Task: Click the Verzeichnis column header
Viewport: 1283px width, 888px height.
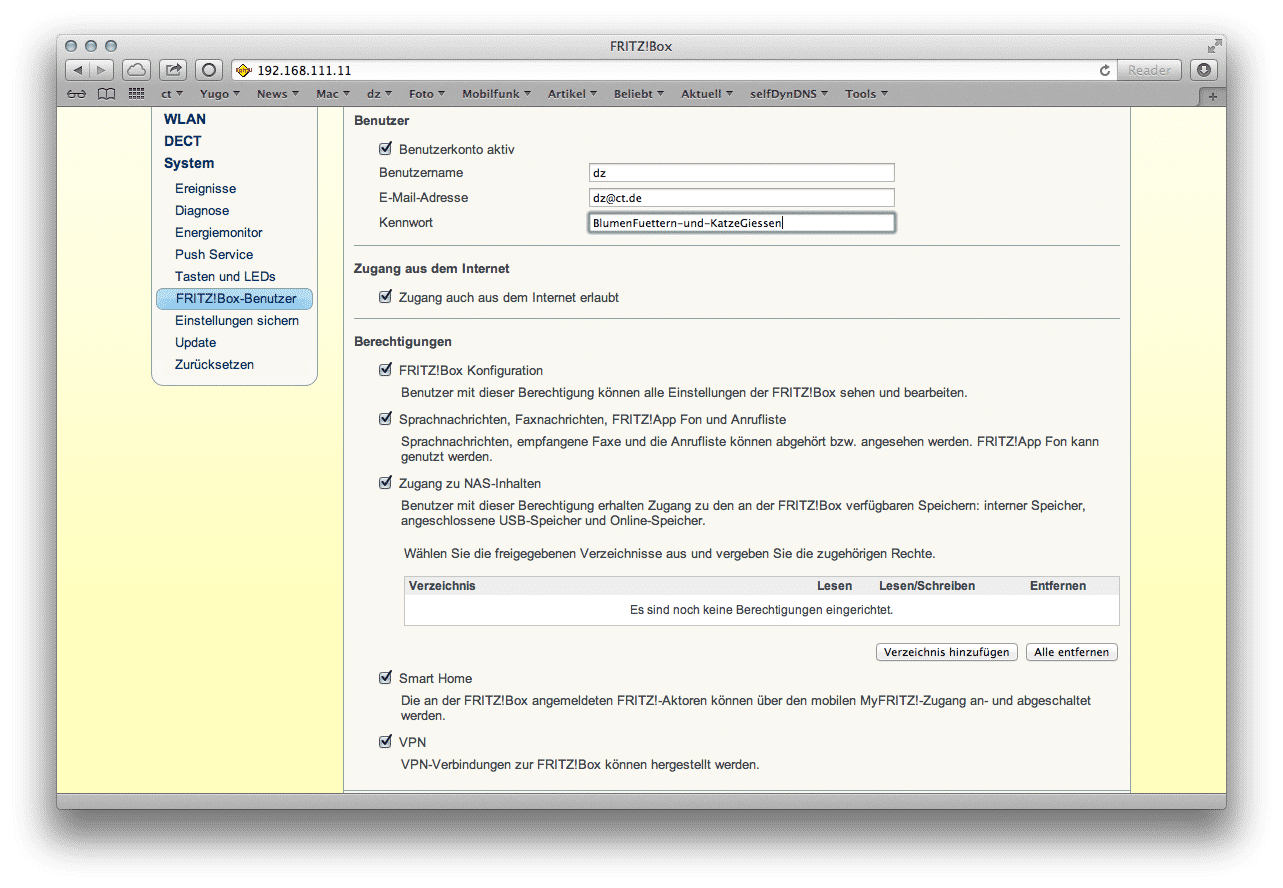Action: coord(442,585)
